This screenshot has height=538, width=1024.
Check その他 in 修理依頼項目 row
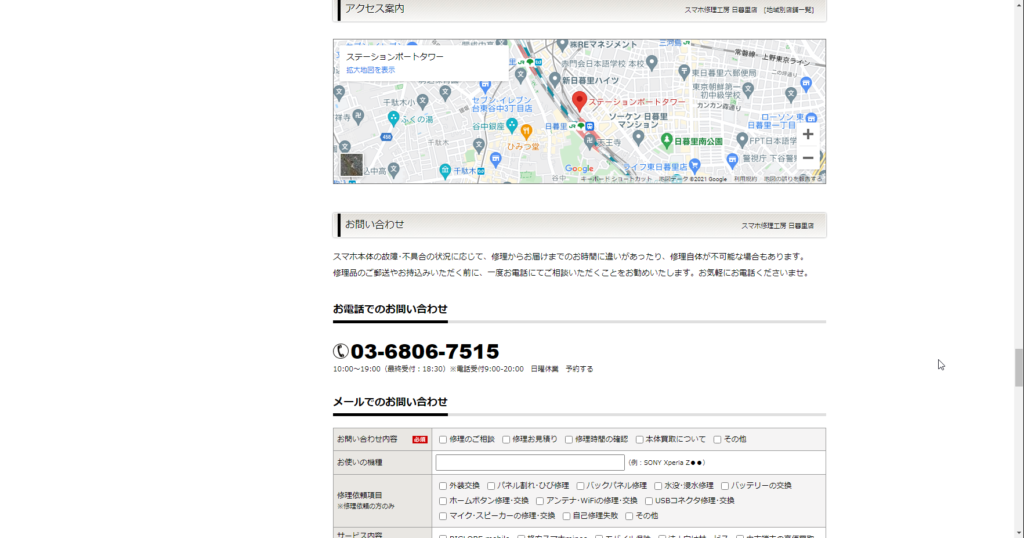coord(629,516)
